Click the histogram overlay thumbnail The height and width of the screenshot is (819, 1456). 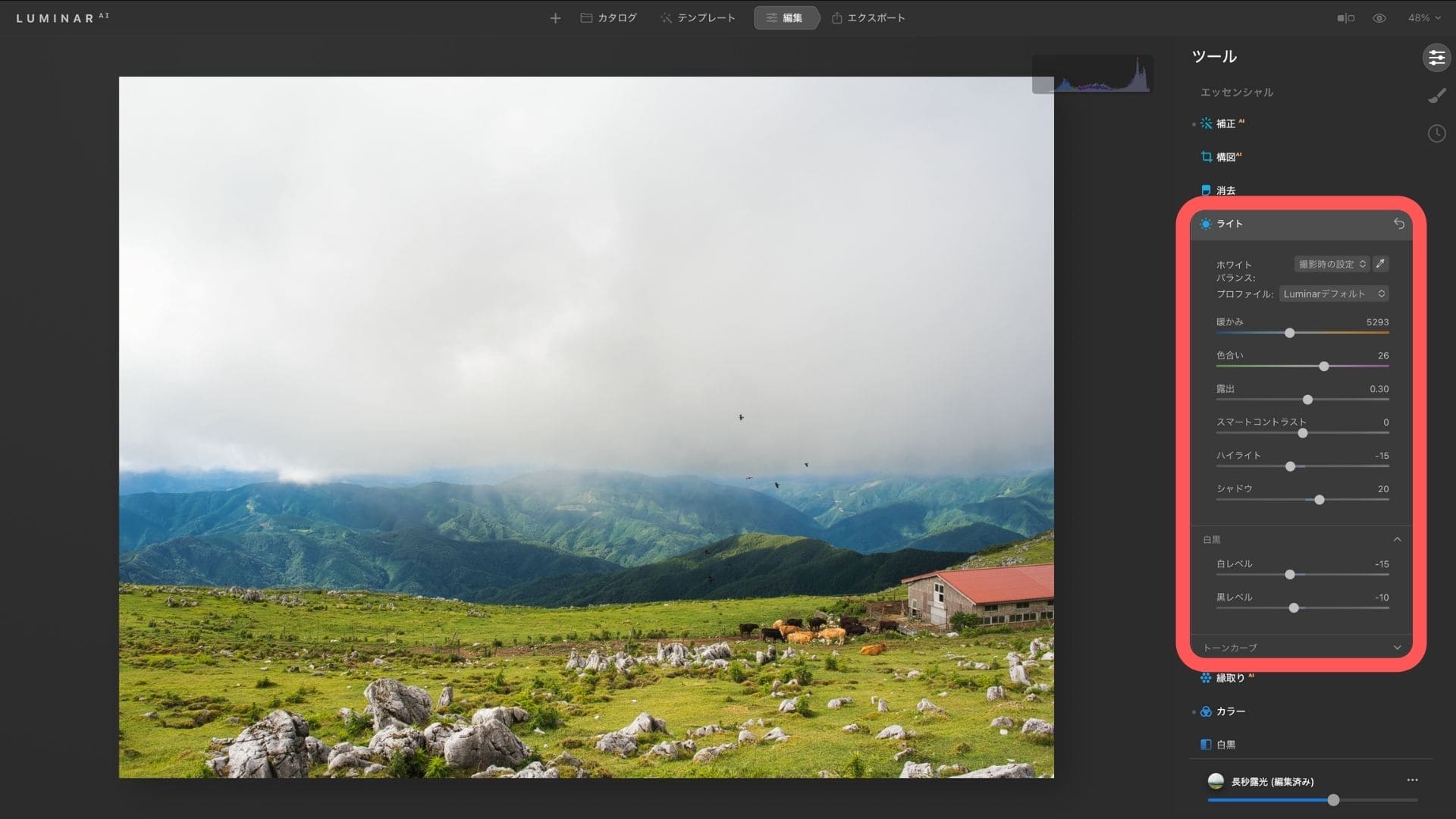1092,74
